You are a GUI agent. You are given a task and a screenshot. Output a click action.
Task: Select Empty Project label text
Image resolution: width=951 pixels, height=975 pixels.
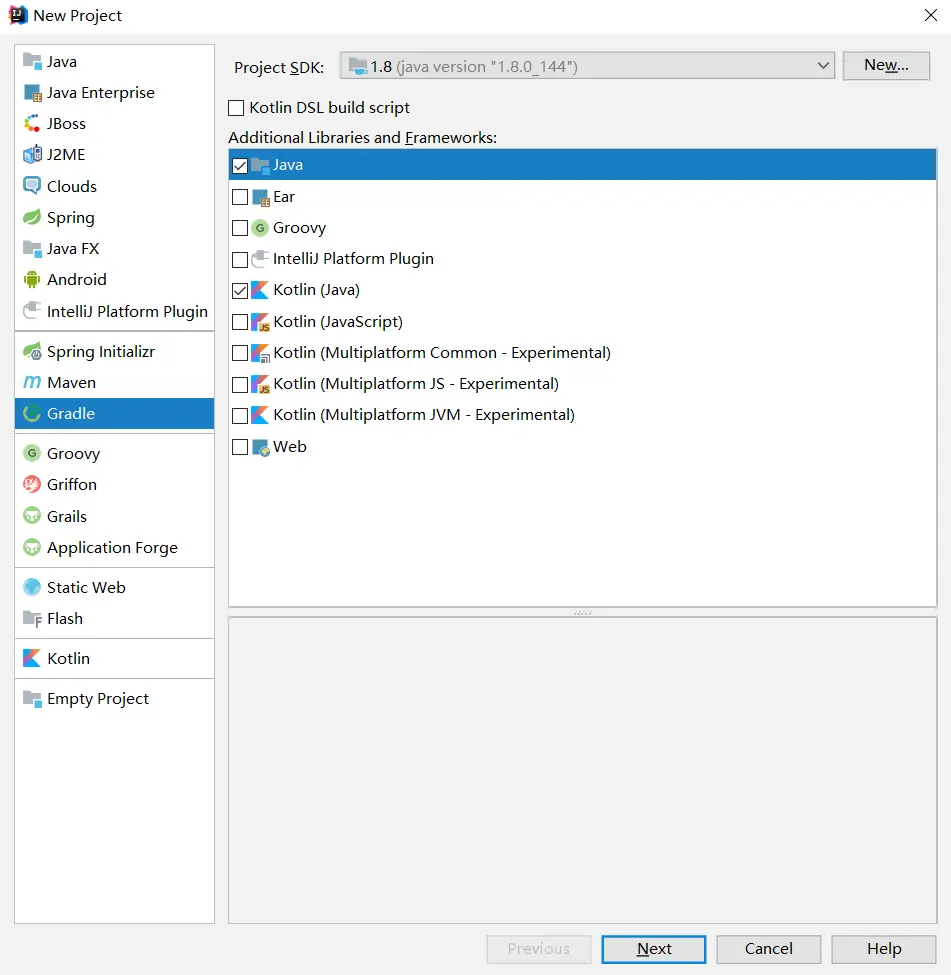click(x=98, y=699)
